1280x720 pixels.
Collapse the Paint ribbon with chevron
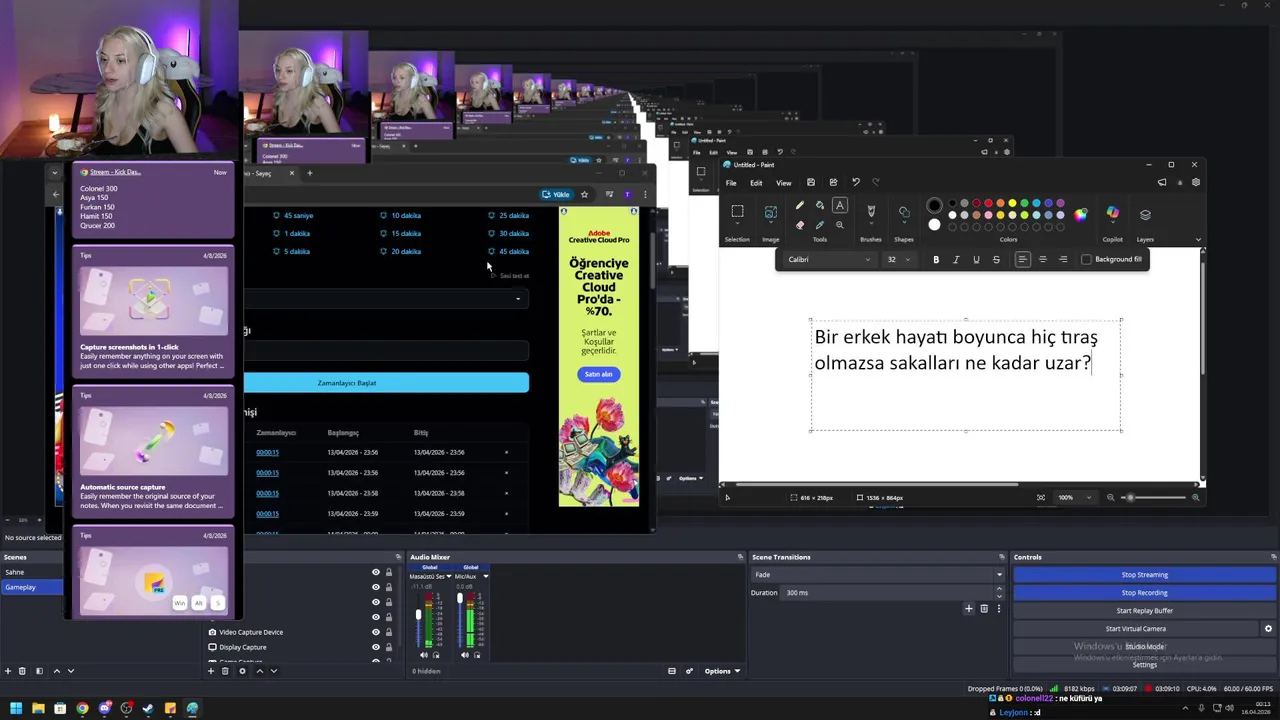pyautogui.click(x=1198, y=240)
